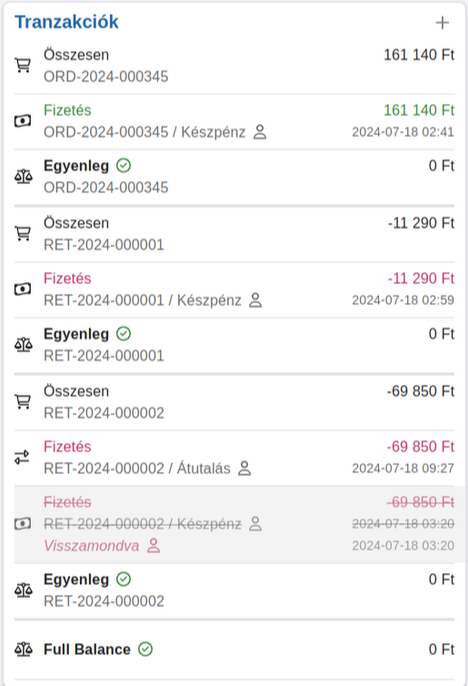
Task: Open the Fizetés entry for RET-2024-000001 / Készpénz
Action: pyautogui.click(x=234, y=290)
